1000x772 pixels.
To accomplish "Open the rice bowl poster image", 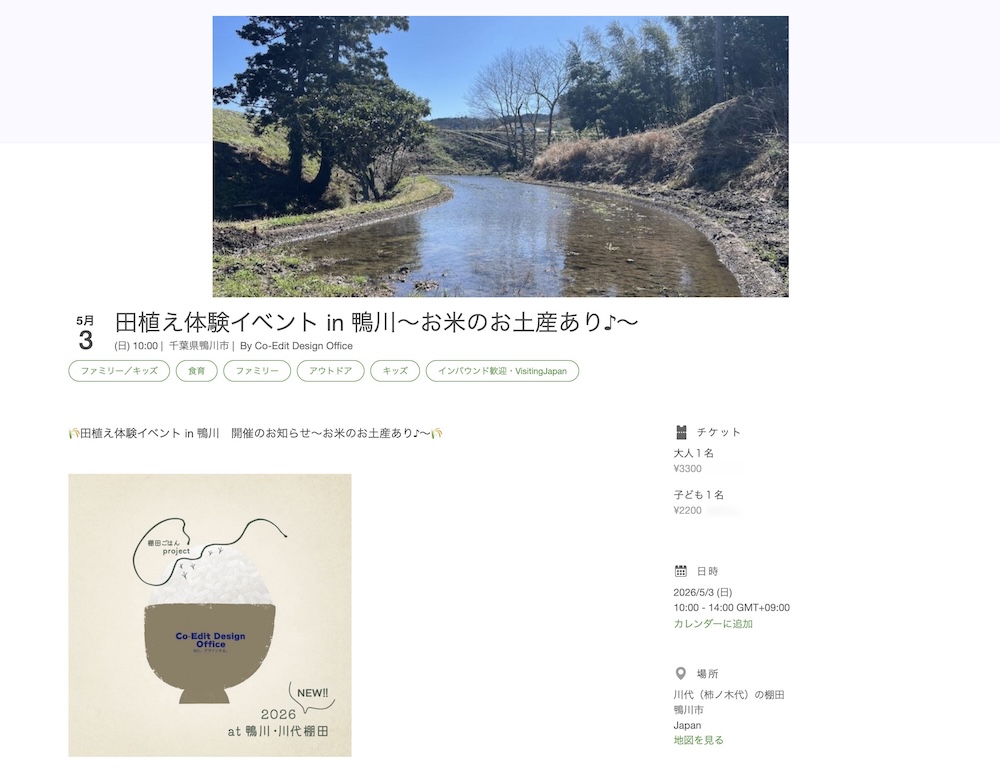I will coord(210,615).
